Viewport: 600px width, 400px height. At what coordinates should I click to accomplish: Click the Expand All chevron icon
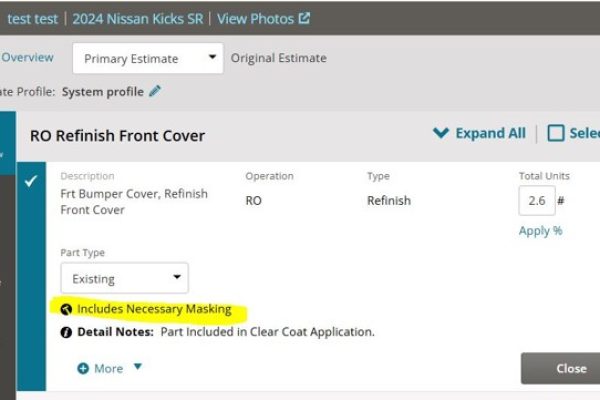coord(441,133)
